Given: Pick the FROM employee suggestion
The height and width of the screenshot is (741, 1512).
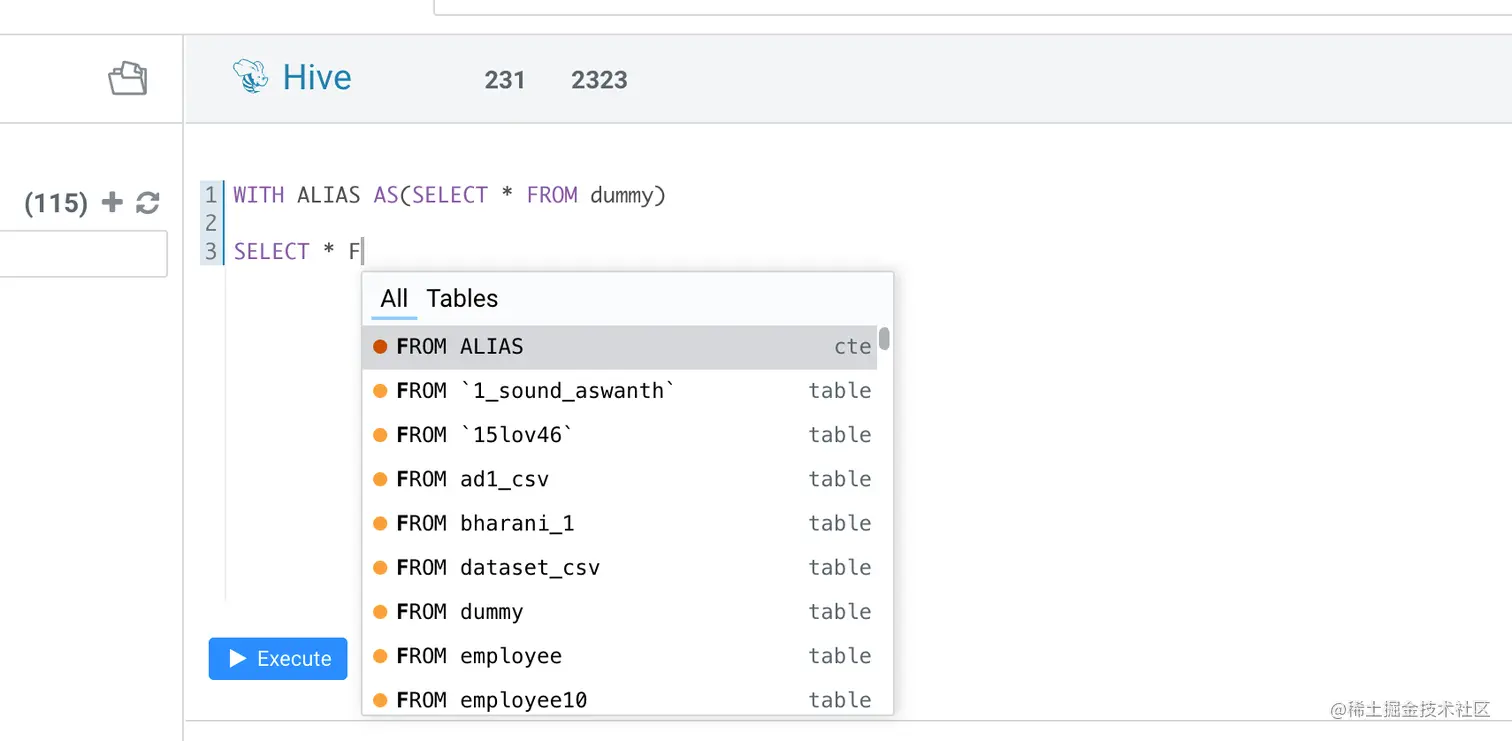Looking at the screenshot, I should (620, 655).
